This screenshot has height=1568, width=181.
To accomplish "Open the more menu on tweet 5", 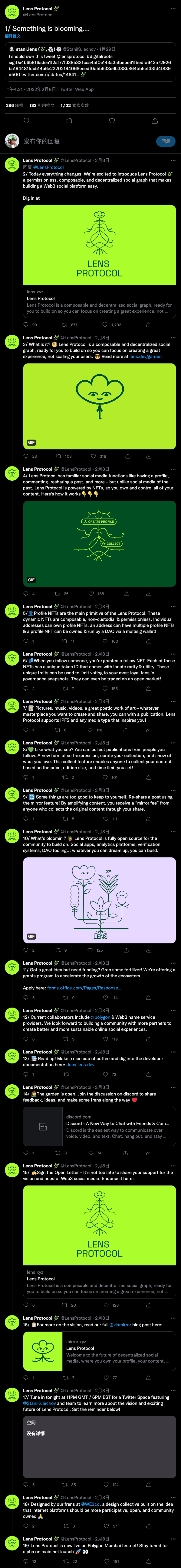I will point(173,607).
